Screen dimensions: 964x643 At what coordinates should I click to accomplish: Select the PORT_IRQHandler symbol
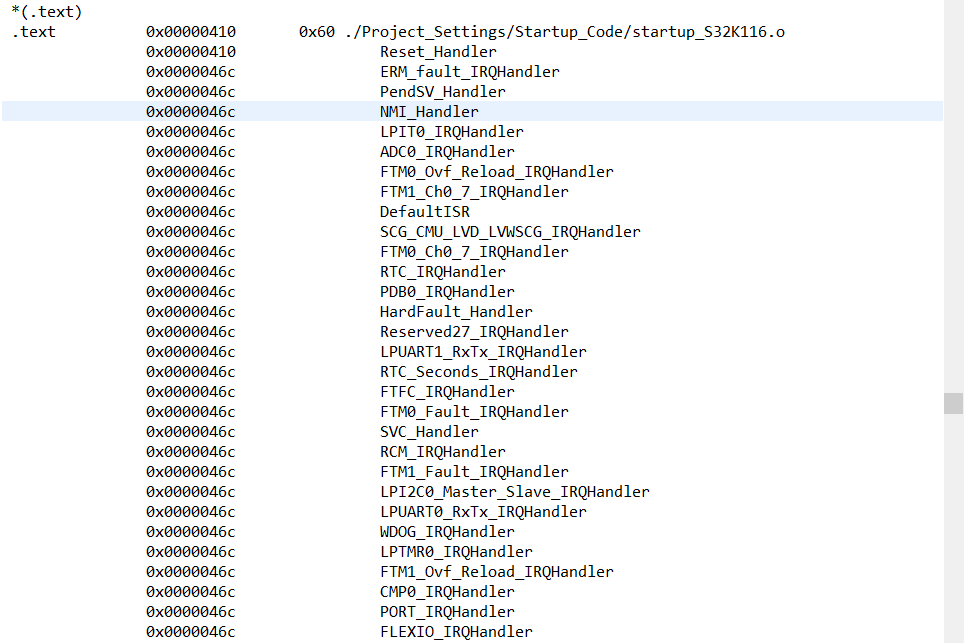click(447, 612)
